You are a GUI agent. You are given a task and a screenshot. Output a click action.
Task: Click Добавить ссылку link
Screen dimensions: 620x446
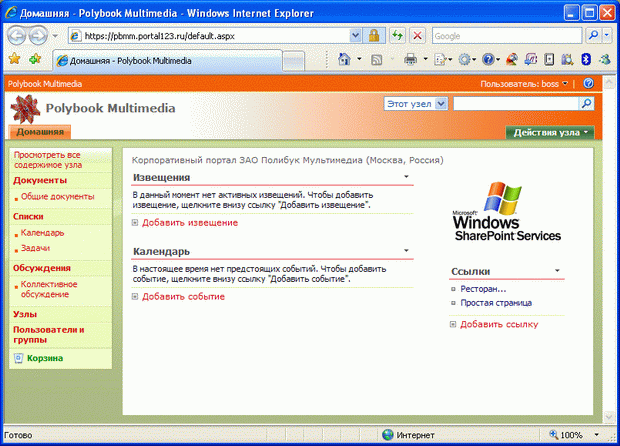click(499, 324)
